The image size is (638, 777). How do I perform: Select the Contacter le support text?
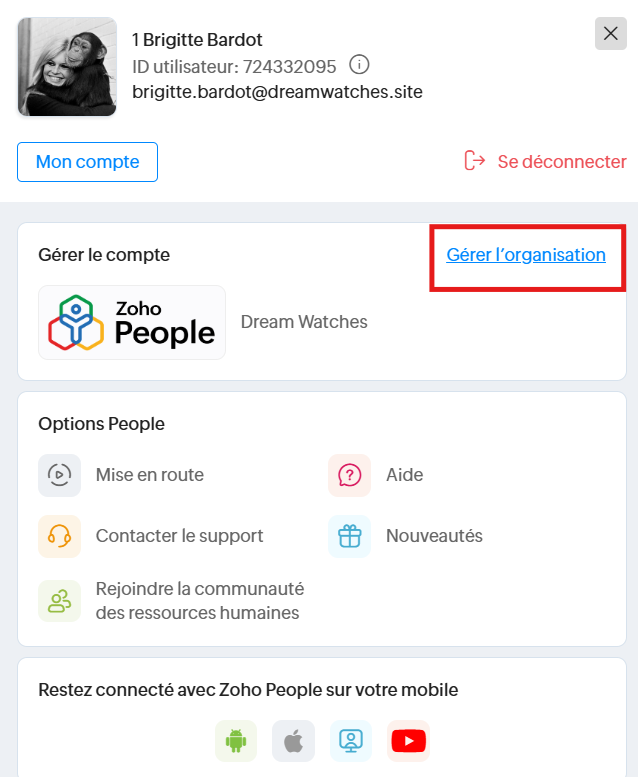179,536
